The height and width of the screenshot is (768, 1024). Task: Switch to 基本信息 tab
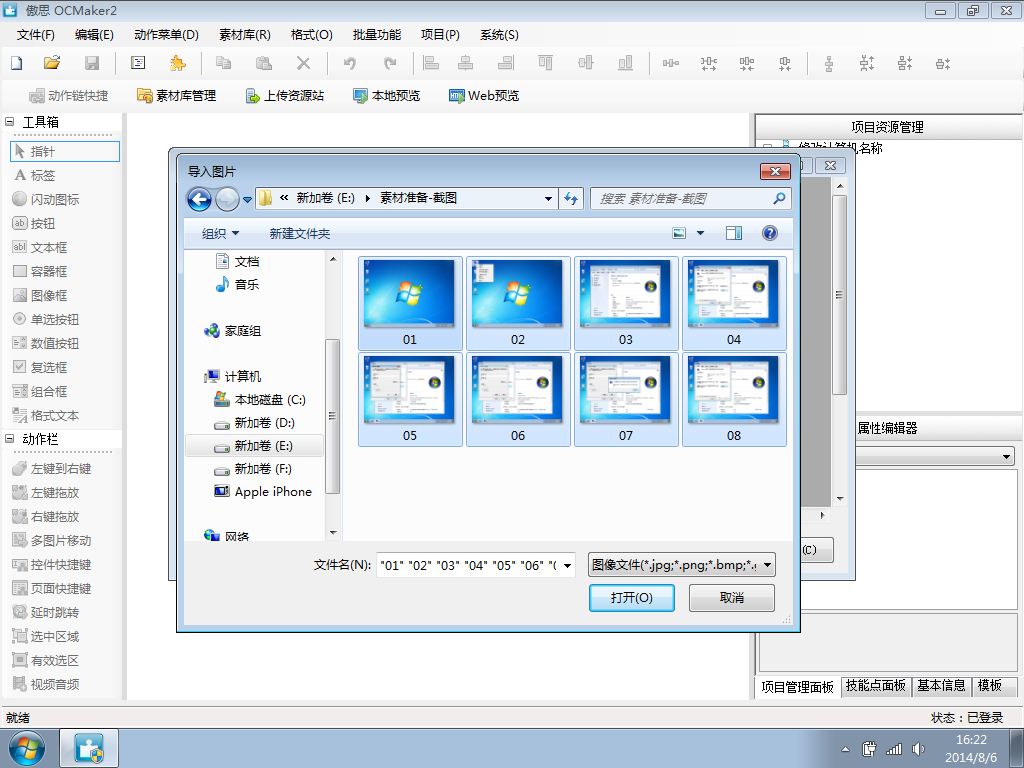tap(941, 686)
